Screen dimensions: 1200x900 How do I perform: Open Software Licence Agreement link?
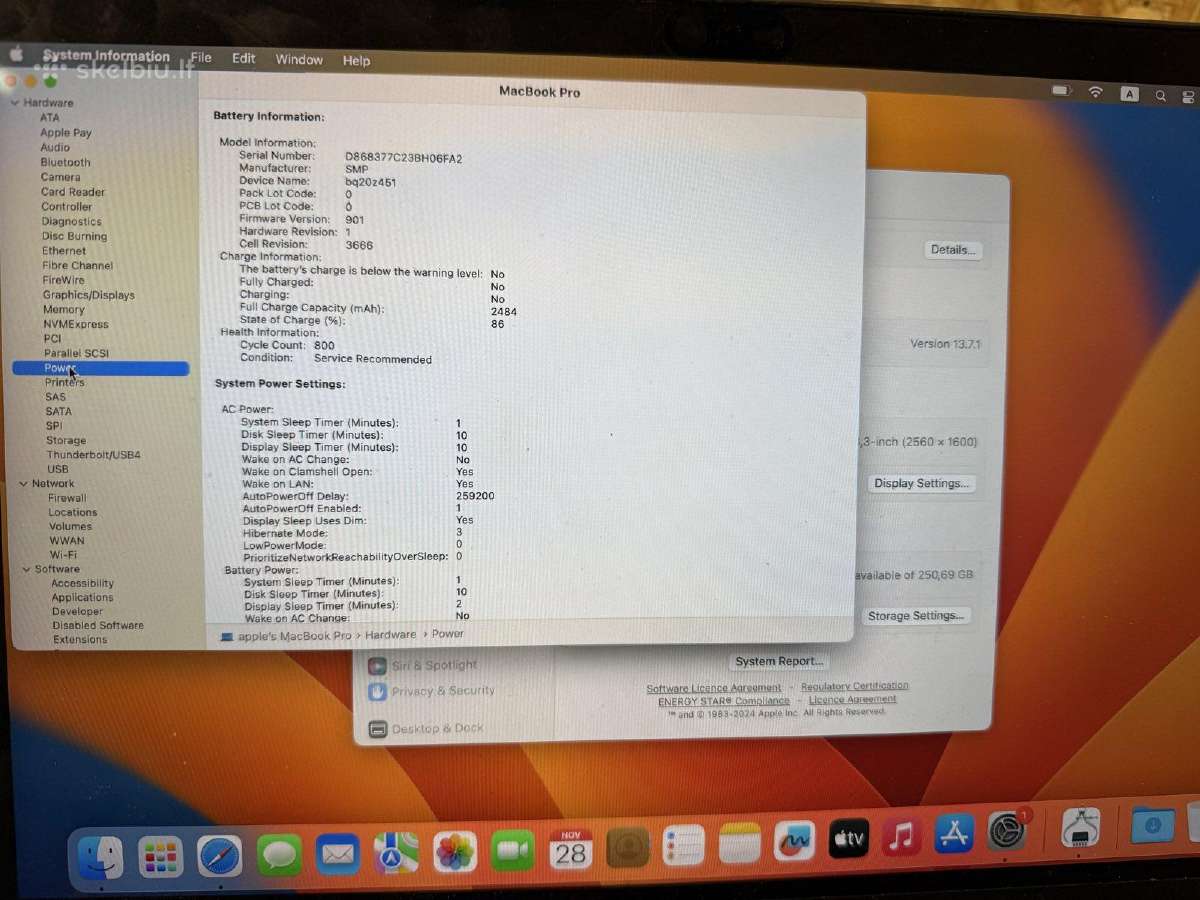tap(714, 688)
